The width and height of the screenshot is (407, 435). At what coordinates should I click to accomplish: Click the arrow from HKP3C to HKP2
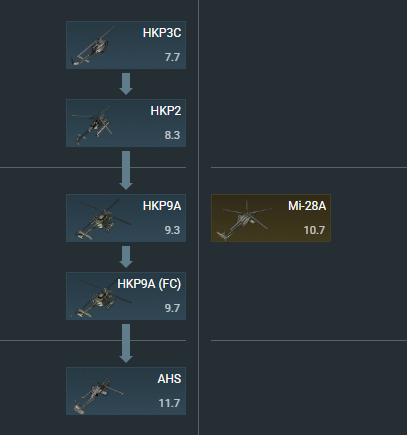click(x=126, y=84)
